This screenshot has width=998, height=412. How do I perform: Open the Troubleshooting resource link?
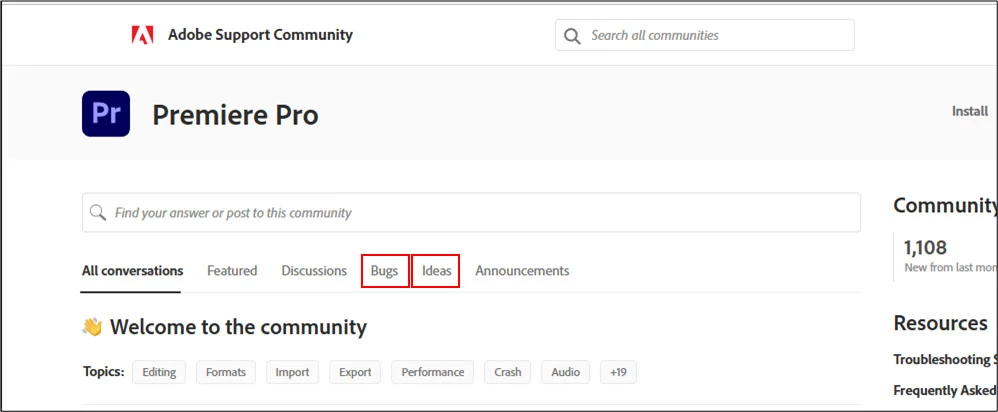pos(945,360)
